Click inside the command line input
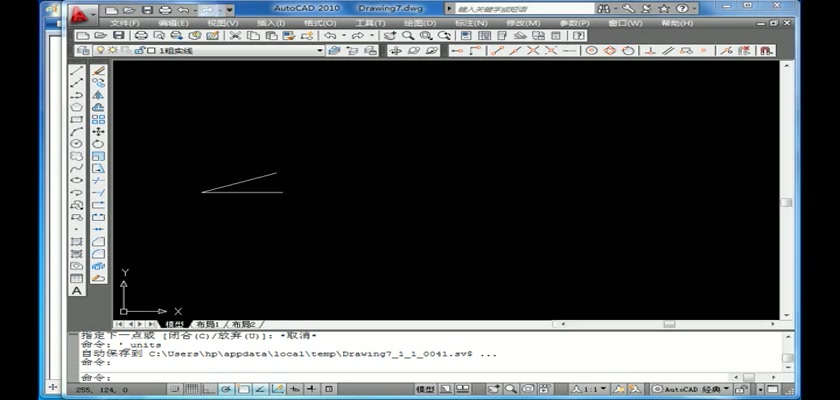The image size is (840, 400). [x=404, y=378]
